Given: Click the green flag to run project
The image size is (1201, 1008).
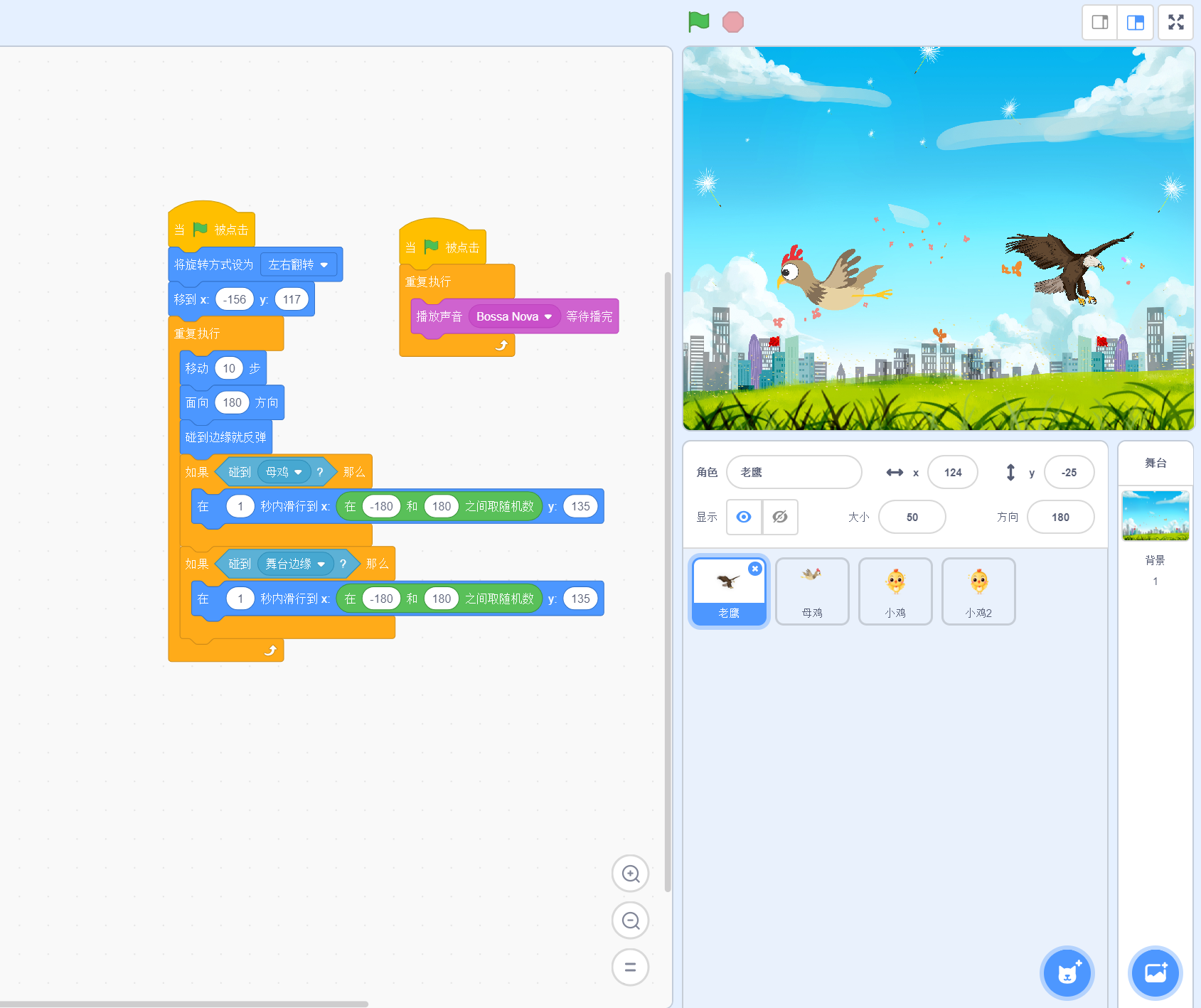Looking at the screenshot, I should click(x=698, y=22).
